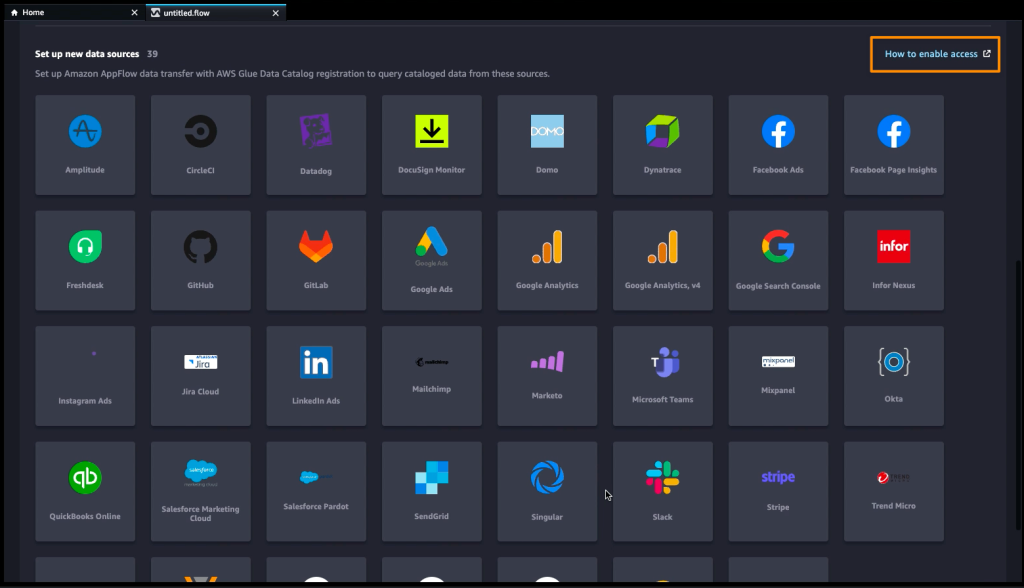
Task: Select the Jira Cloud connector
Action: pos(200,376)
